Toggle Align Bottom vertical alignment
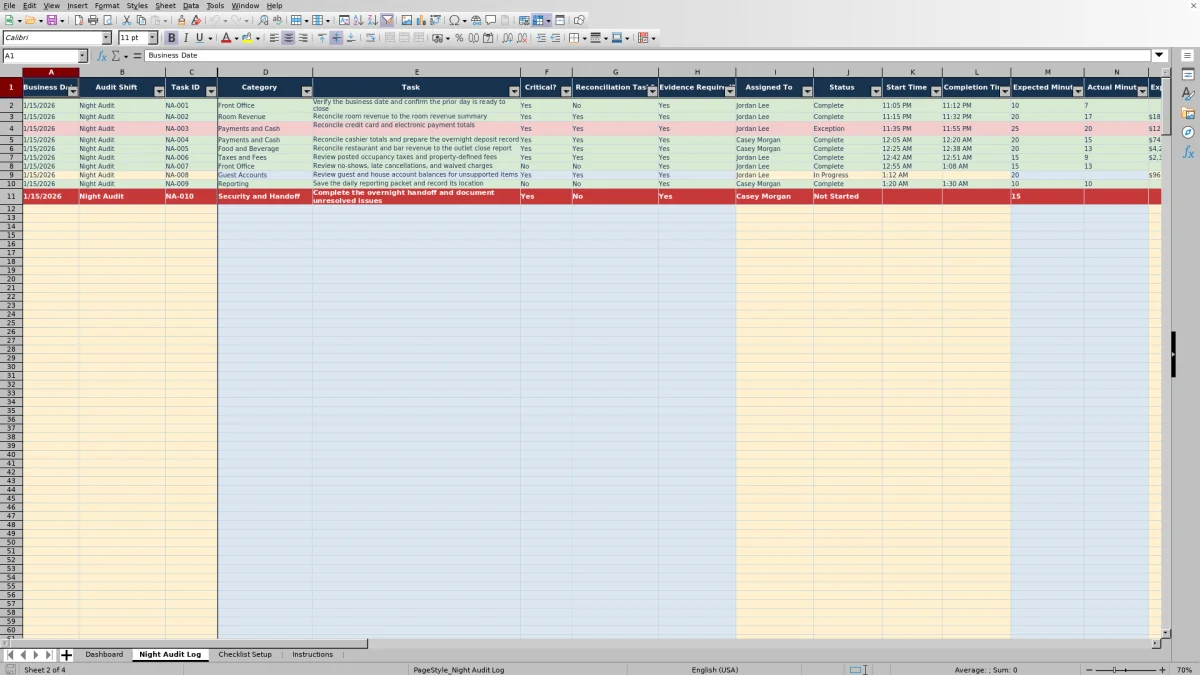The width and height of the screenshot is (1200, 675). (x=350, y=38)
